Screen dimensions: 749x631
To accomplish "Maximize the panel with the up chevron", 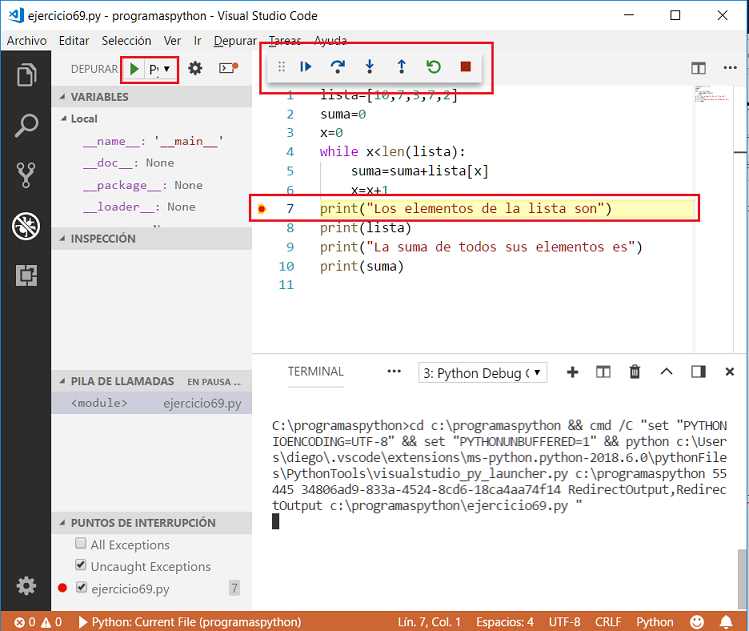I will (666, 372).
